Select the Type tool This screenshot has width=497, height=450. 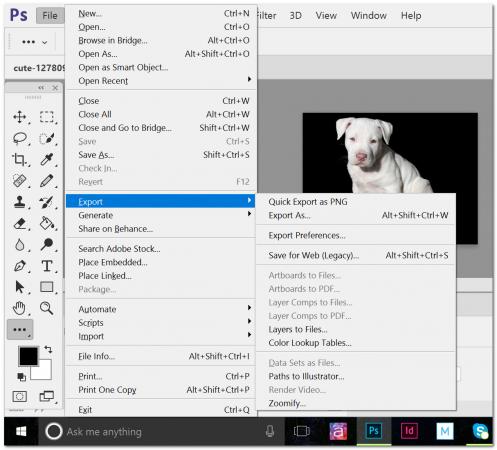click(x=47, y=266)
